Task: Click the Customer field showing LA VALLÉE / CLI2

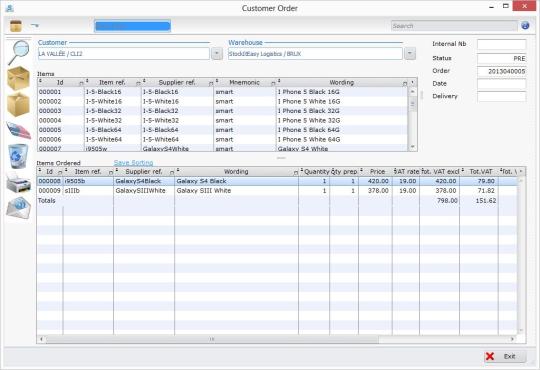Action: click(124, 54)
